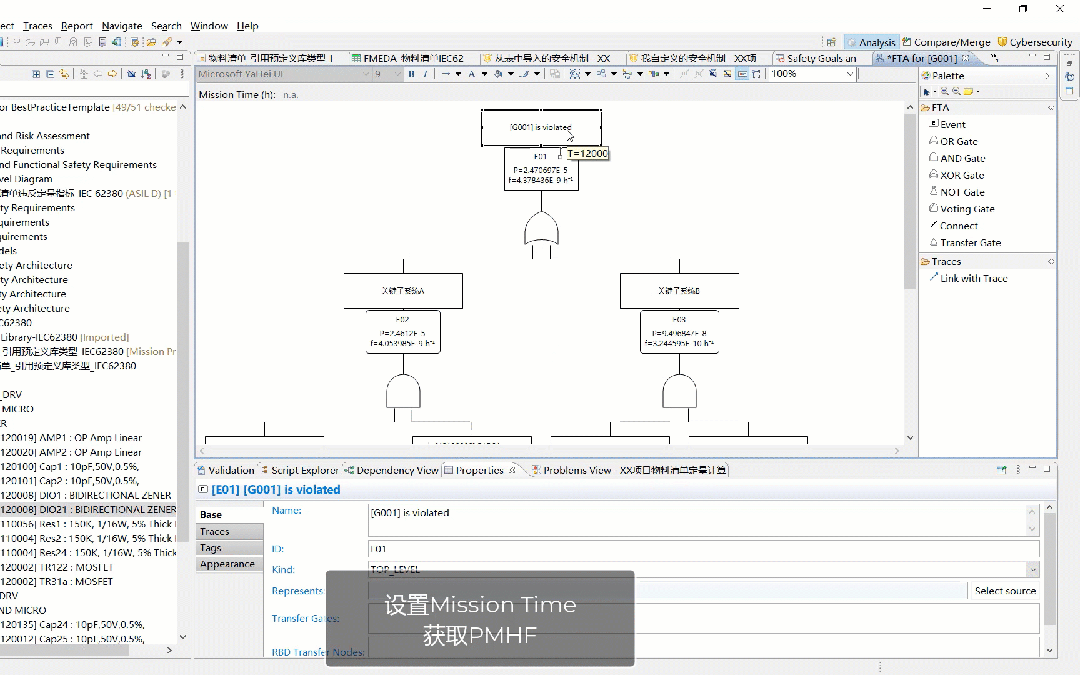The image size is (1080, 675).
Task: Click the font color A icon
Action: pos(472,74)
